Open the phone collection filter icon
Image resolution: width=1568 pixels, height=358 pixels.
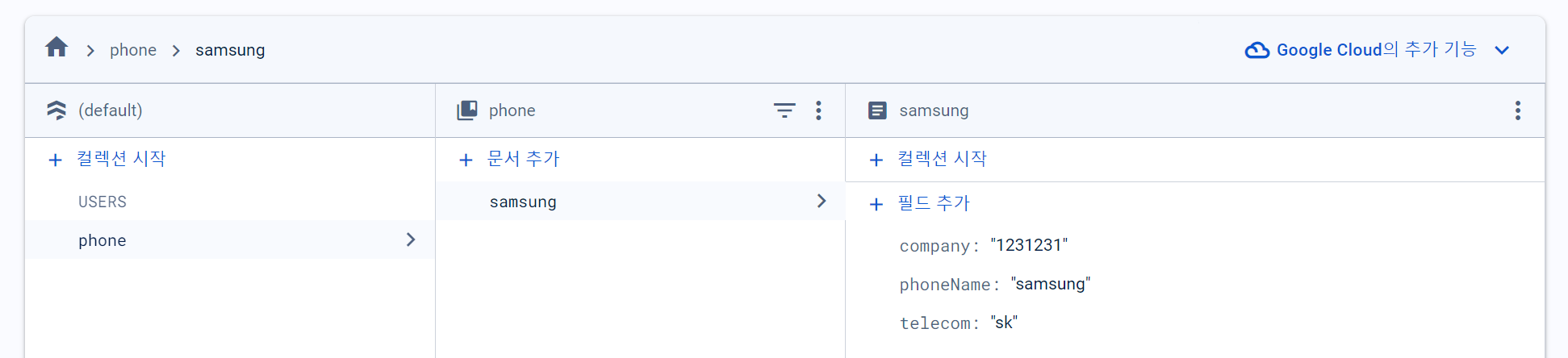click(784, 110)
